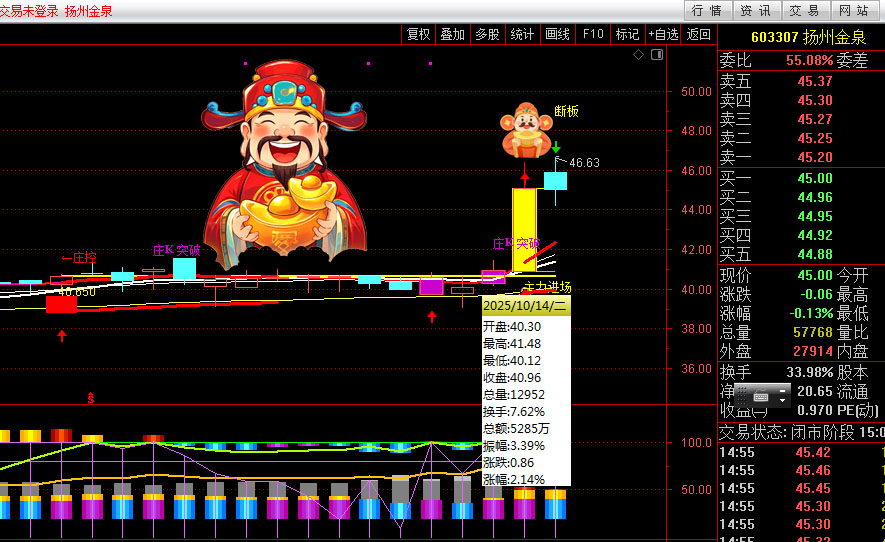Viewport: 885px width, 542px height.
Task: Toggle the side panel icon beside the diamond
Action: (657, 56)
